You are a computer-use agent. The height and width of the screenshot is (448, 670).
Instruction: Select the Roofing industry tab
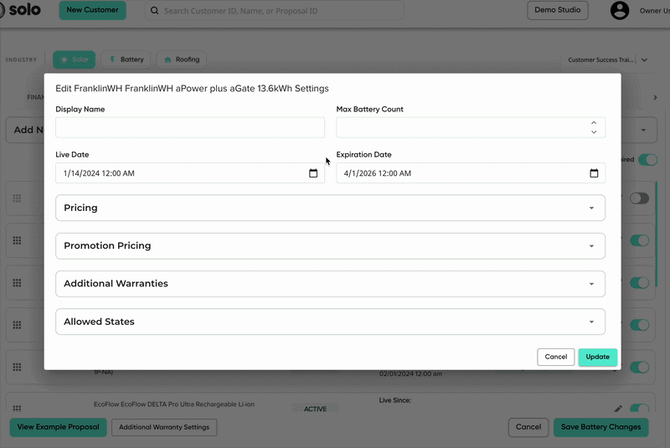click(182, 59)
